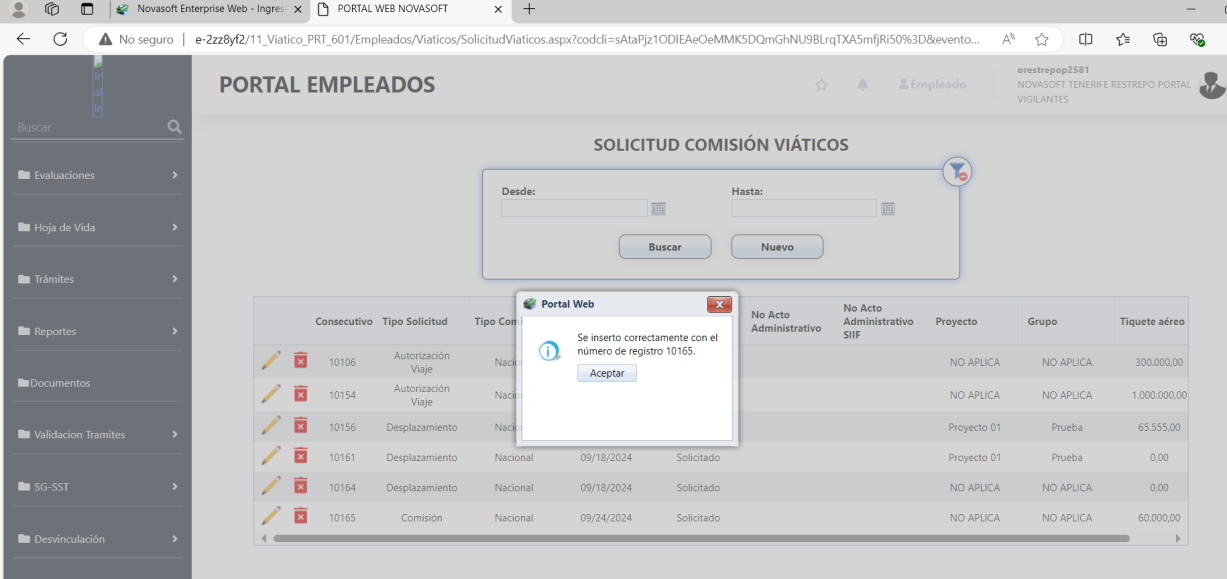The image size is (1227, 579).
Task: Click Comisión in row 10165
Action: 422,518
